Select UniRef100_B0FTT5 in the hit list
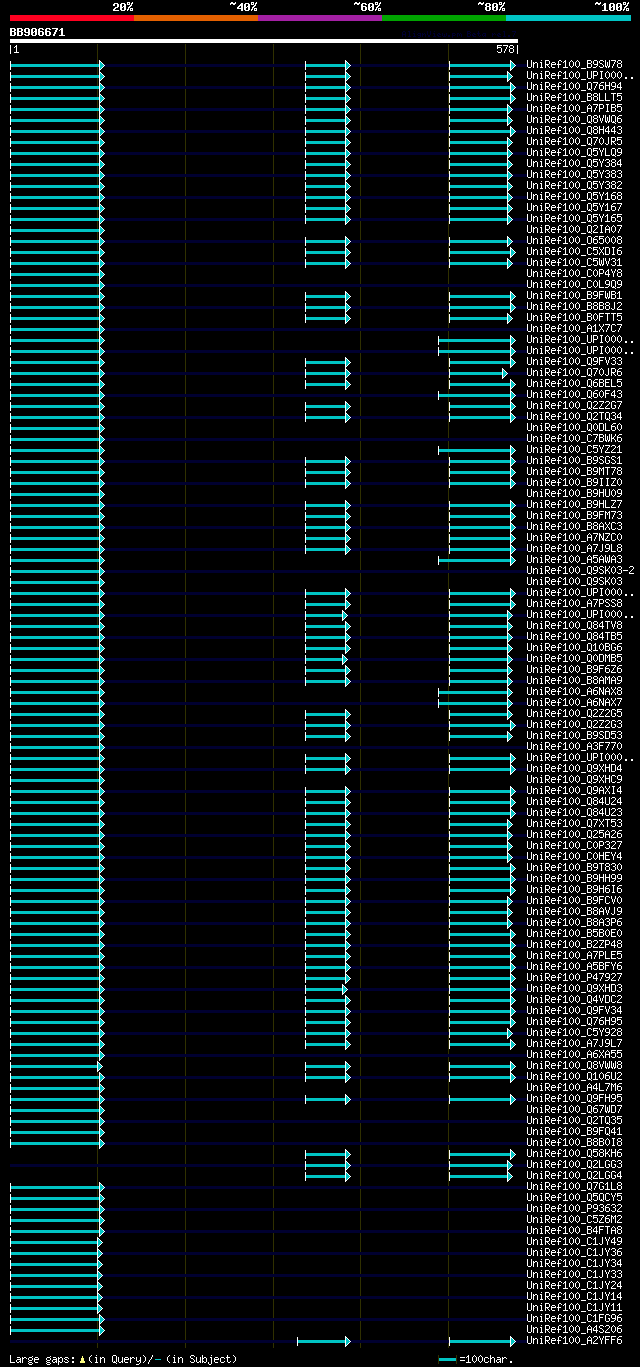640x1367 pixels. [574, 318]
